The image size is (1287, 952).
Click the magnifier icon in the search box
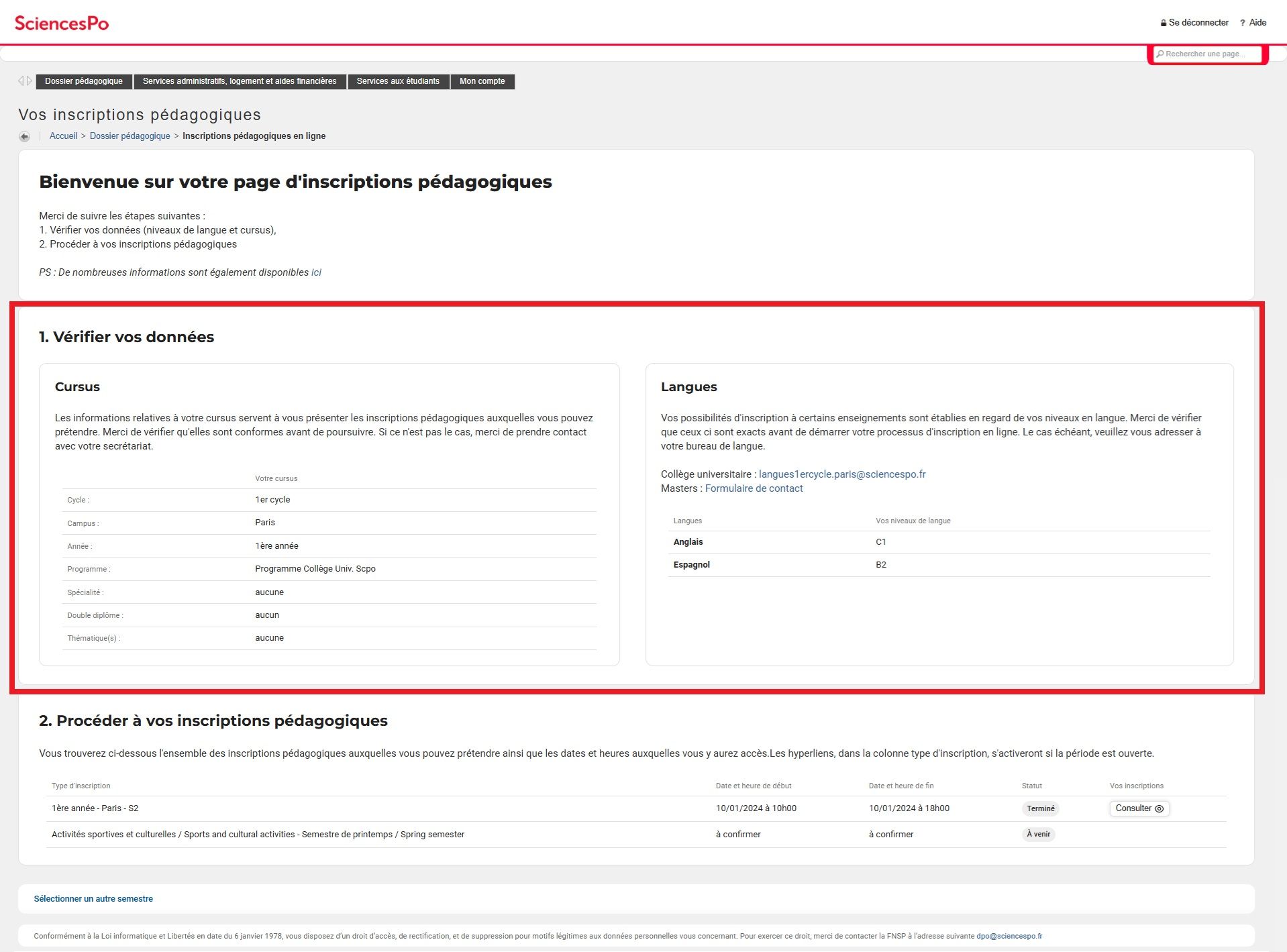[1160, 54]
